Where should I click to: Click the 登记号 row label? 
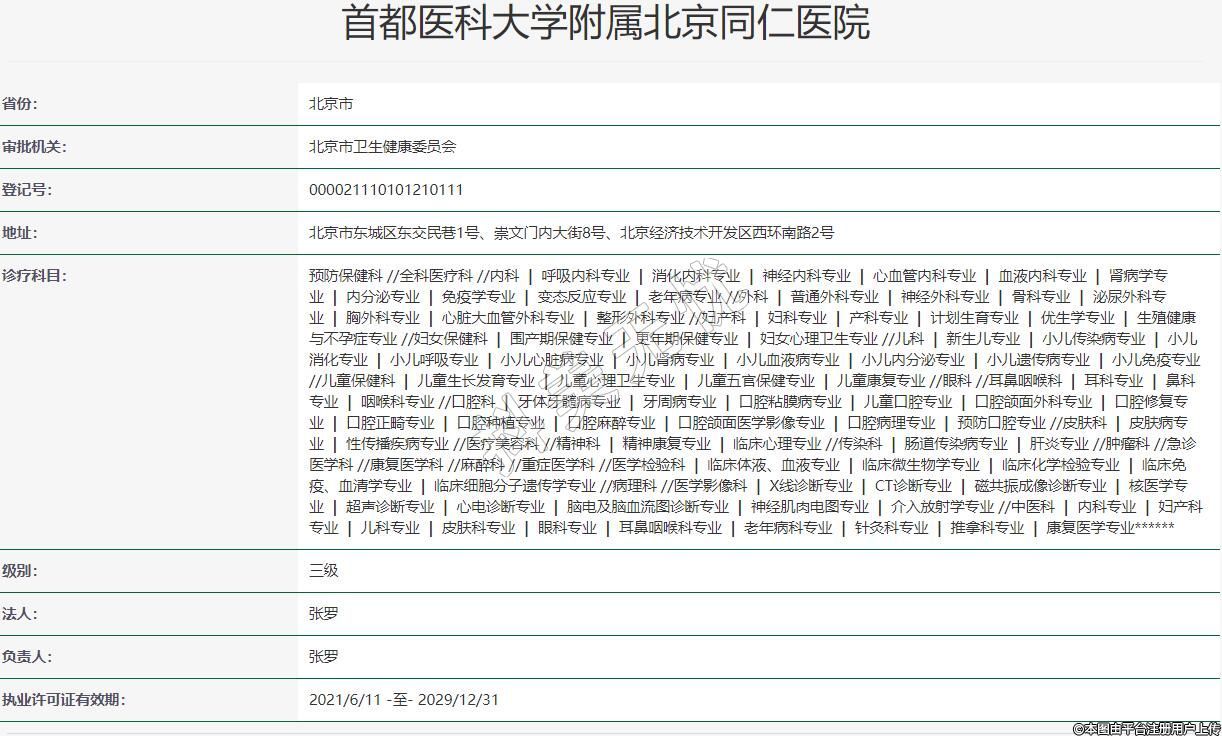27,190
